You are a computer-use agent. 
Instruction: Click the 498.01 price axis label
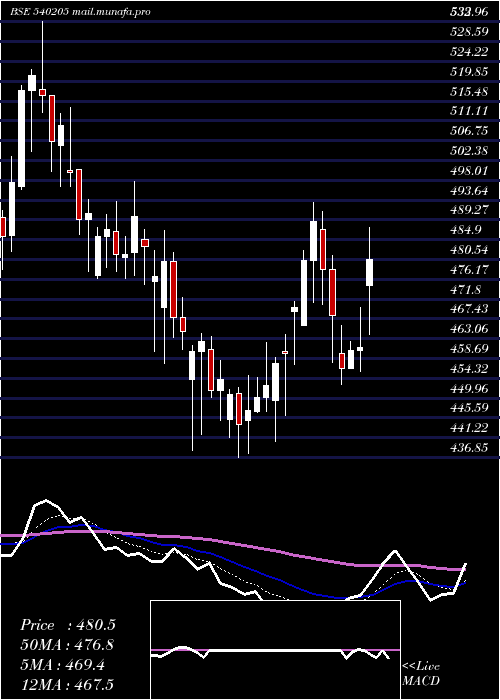[x=469, y=171]
